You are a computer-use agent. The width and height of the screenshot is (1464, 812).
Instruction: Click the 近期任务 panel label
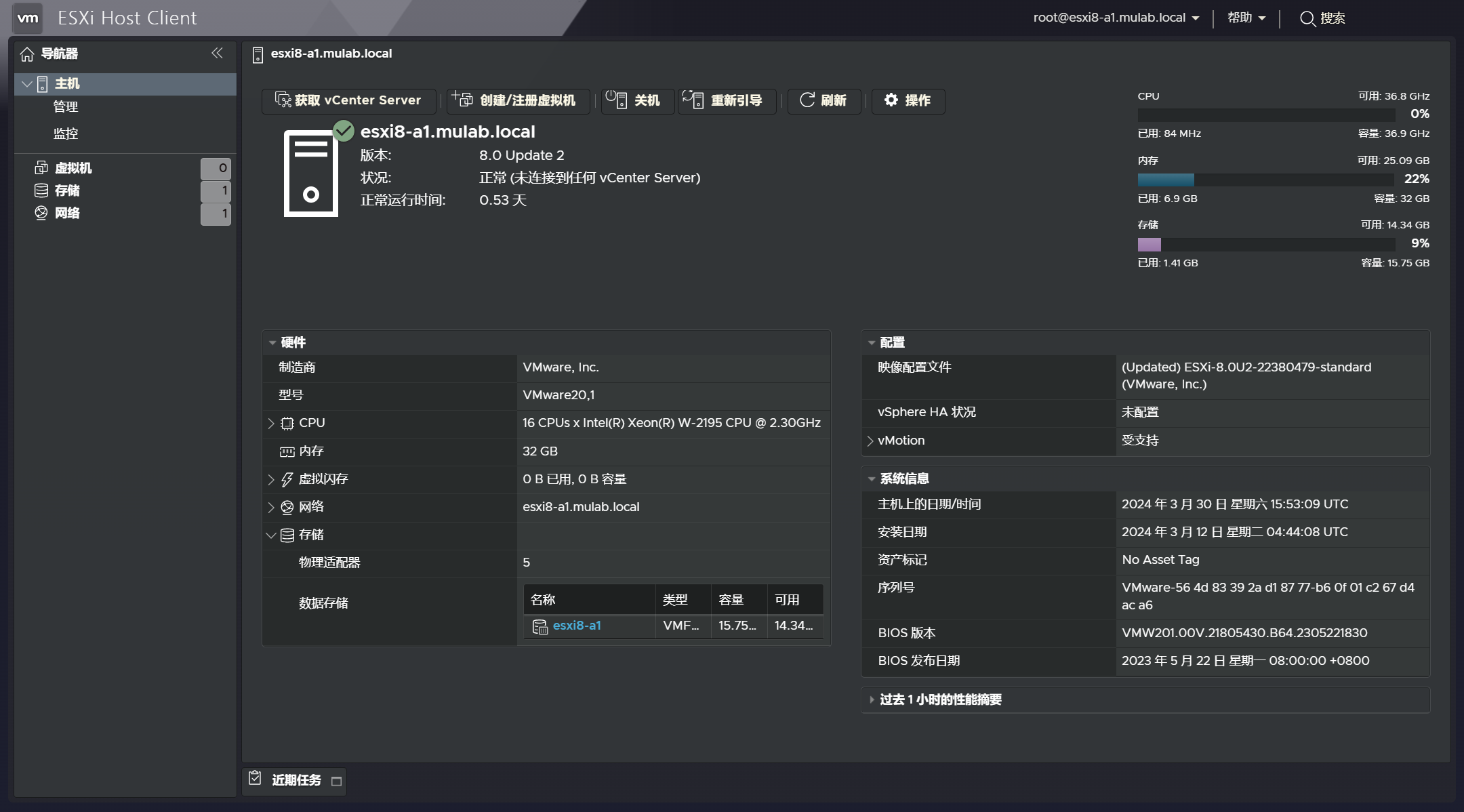[296, 780]
